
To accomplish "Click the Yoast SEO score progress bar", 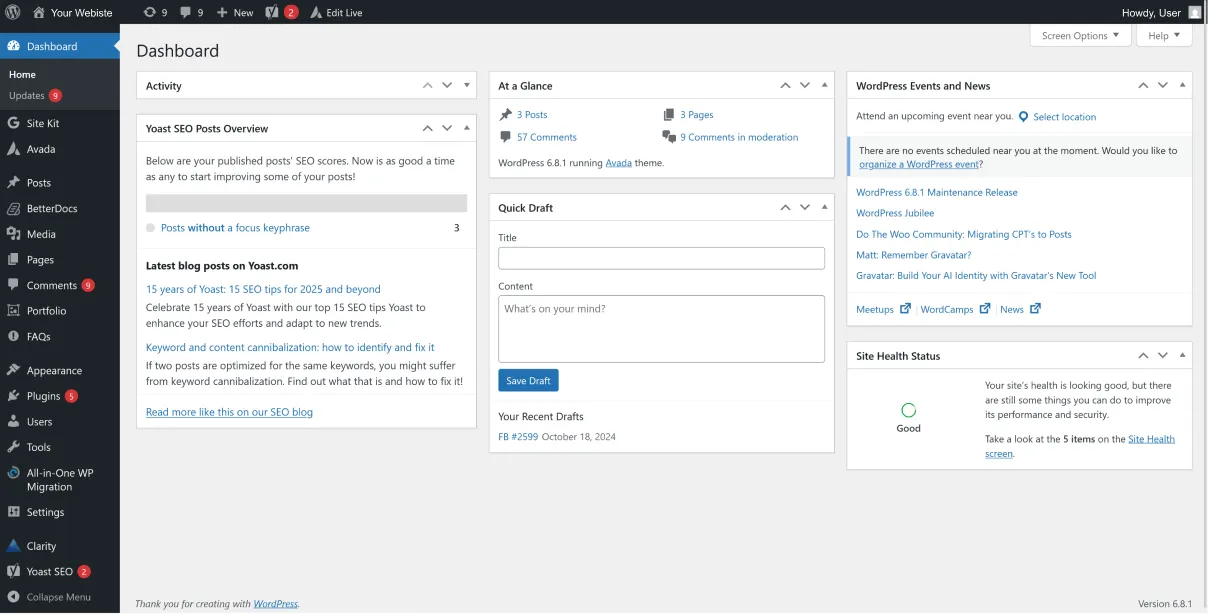I will (306, 203).
